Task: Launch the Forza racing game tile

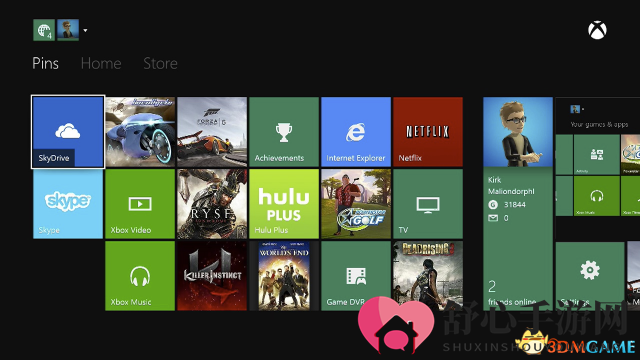Action: tap(212, 132)
